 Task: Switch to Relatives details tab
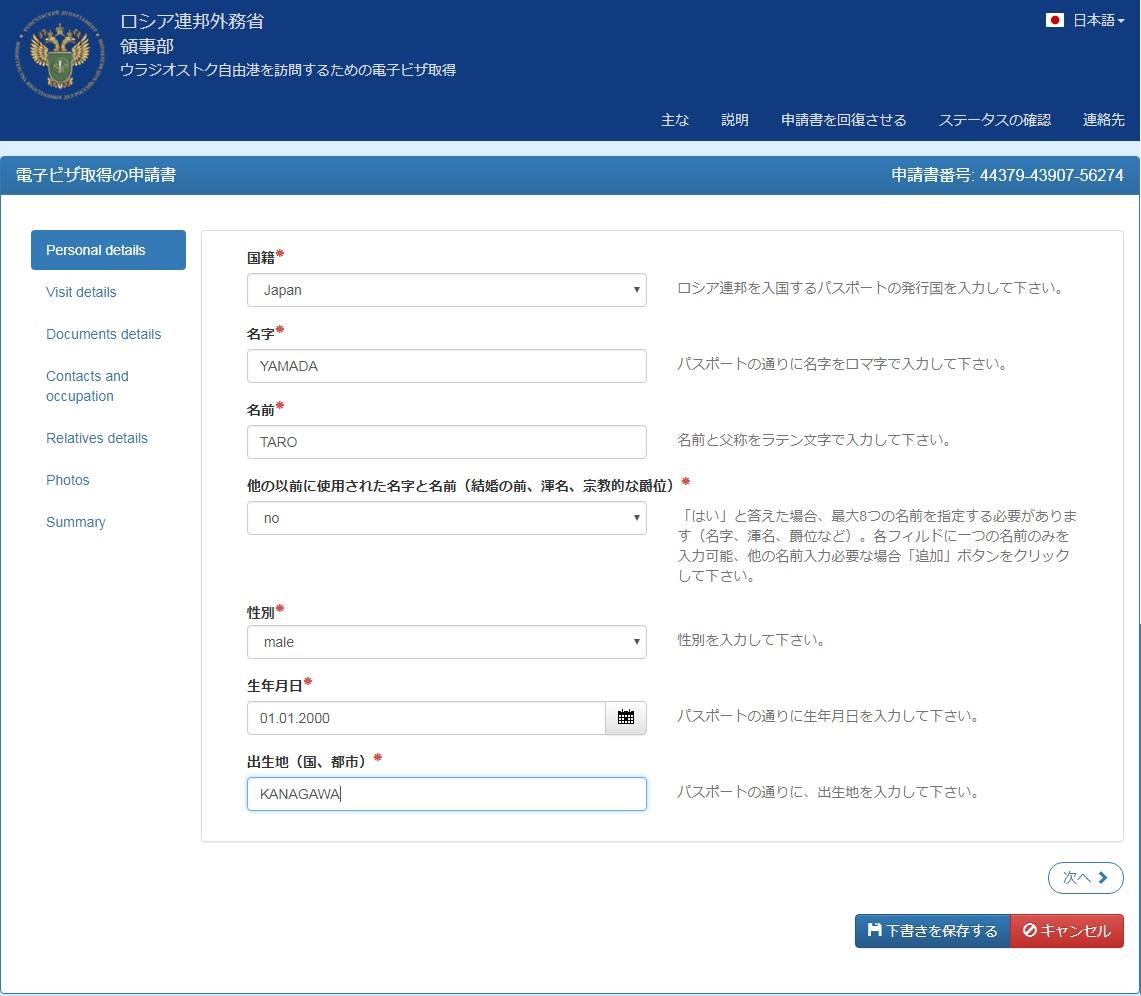click(x=96, y=438)
